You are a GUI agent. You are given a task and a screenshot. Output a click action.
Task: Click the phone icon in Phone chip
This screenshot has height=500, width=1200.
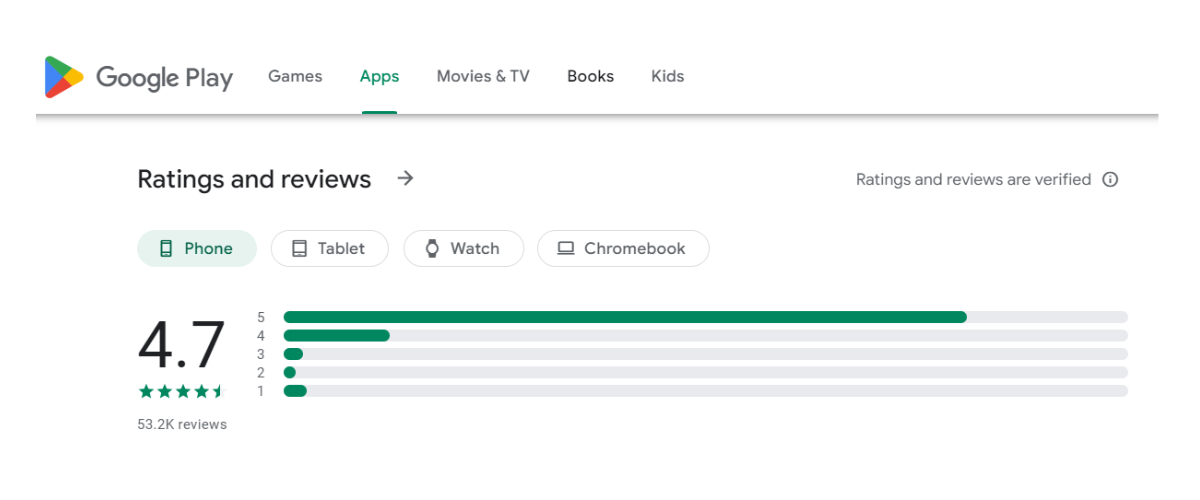166,249
